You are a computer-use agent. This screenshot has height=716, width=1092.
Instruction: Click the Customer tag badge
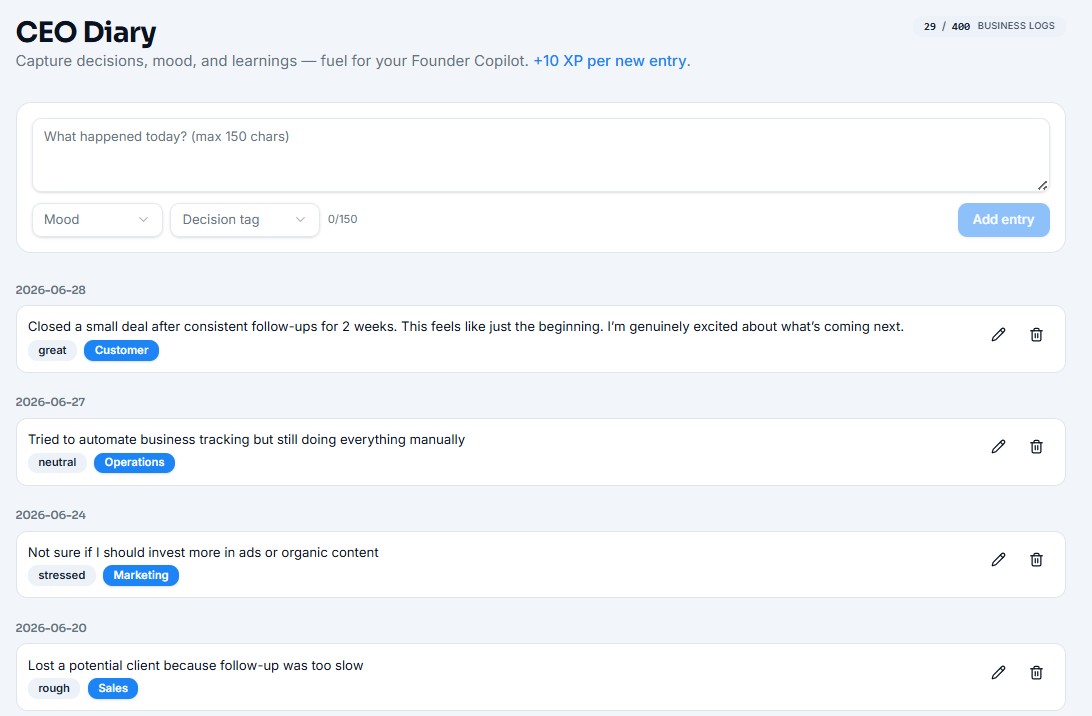pos(121,350)
